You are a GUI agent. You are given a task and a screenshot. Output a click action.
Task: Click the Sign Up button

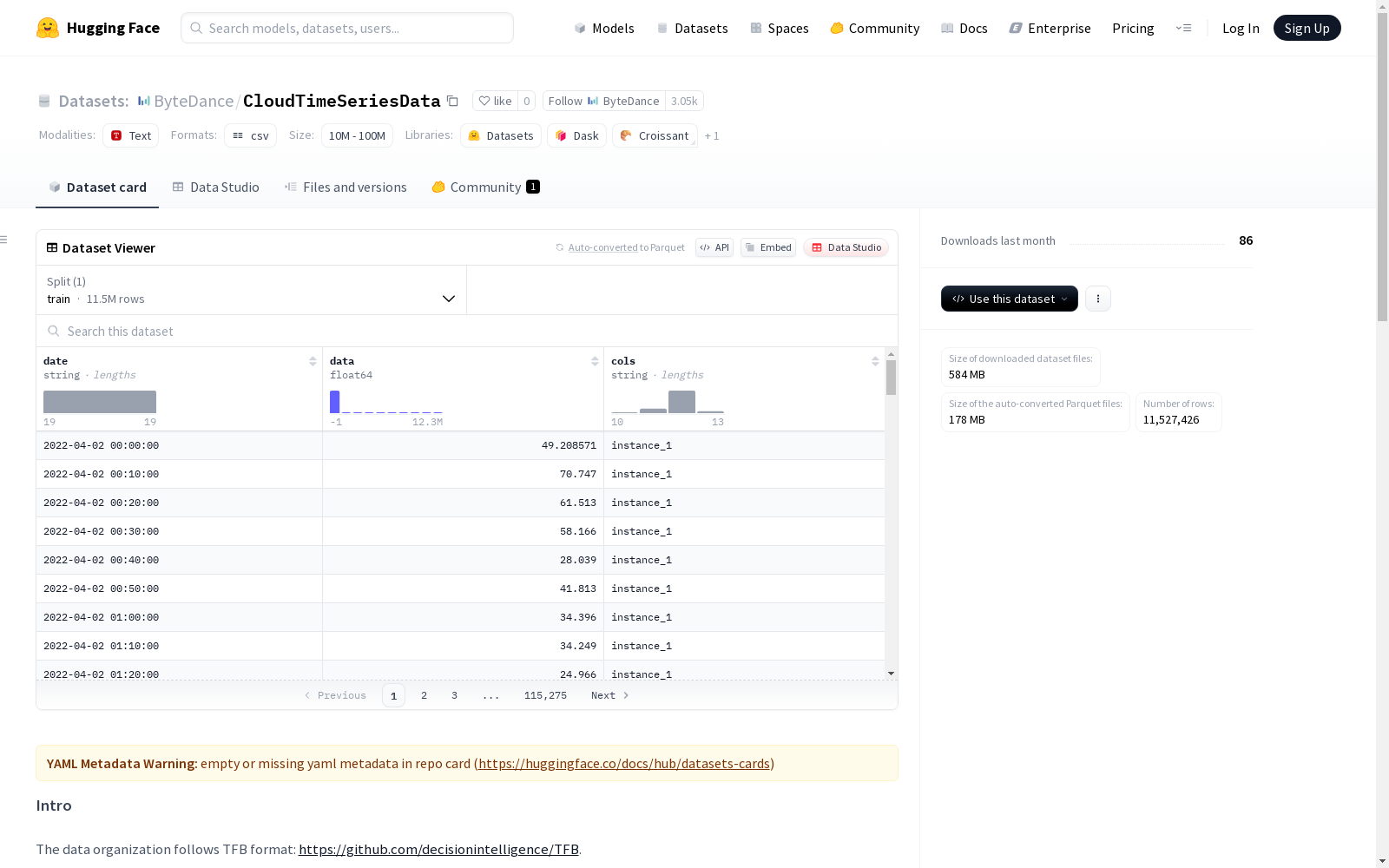pos(1307,28)
